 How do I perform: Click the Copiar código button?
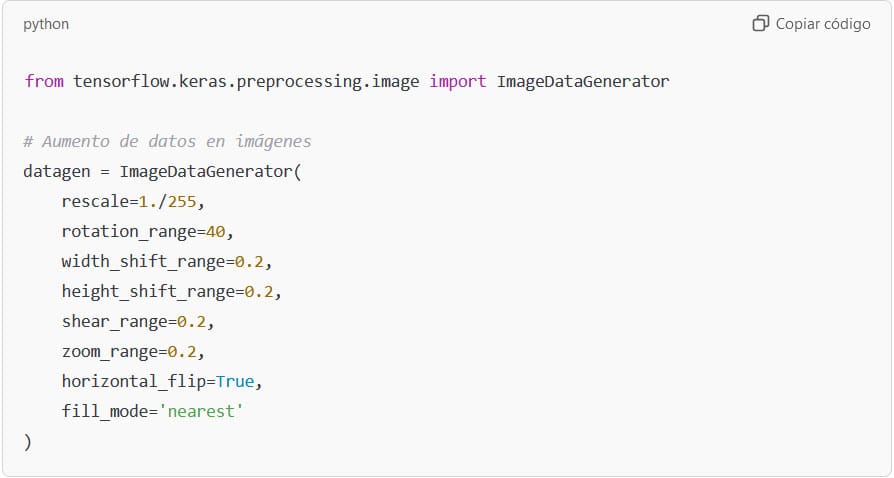pos(811,23)
